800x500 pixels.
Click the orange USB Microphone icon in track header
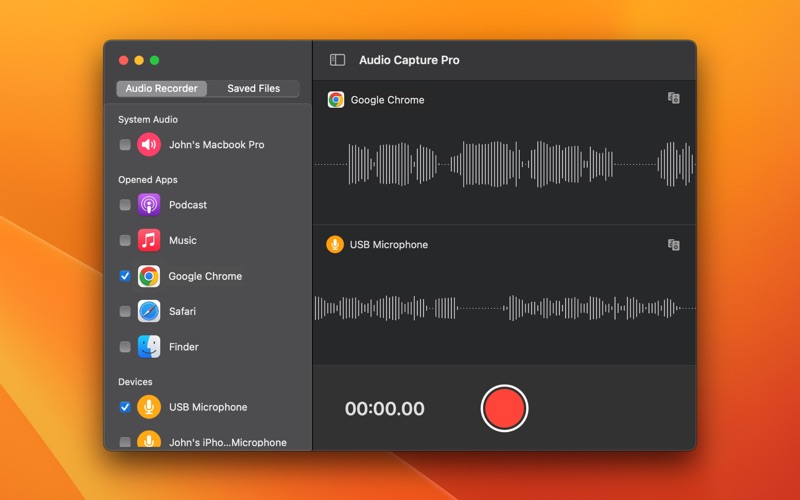pos(335,244)
